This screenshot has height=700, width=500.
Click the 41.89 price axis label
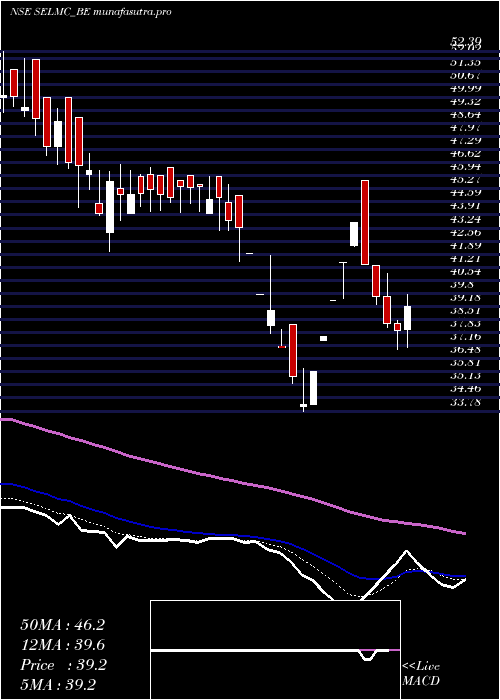pos(464,245)
